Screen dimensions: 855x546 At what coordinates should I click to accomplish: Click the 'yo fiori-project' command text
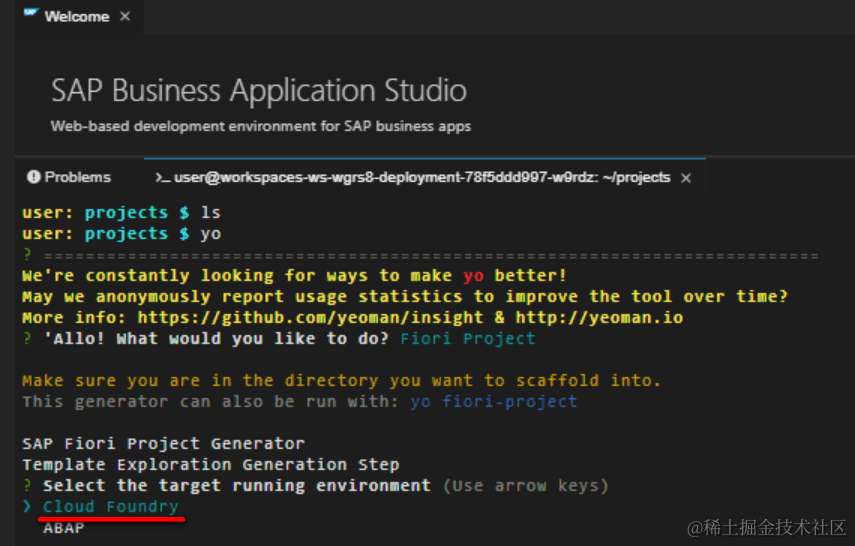click(x=493, y=401)
